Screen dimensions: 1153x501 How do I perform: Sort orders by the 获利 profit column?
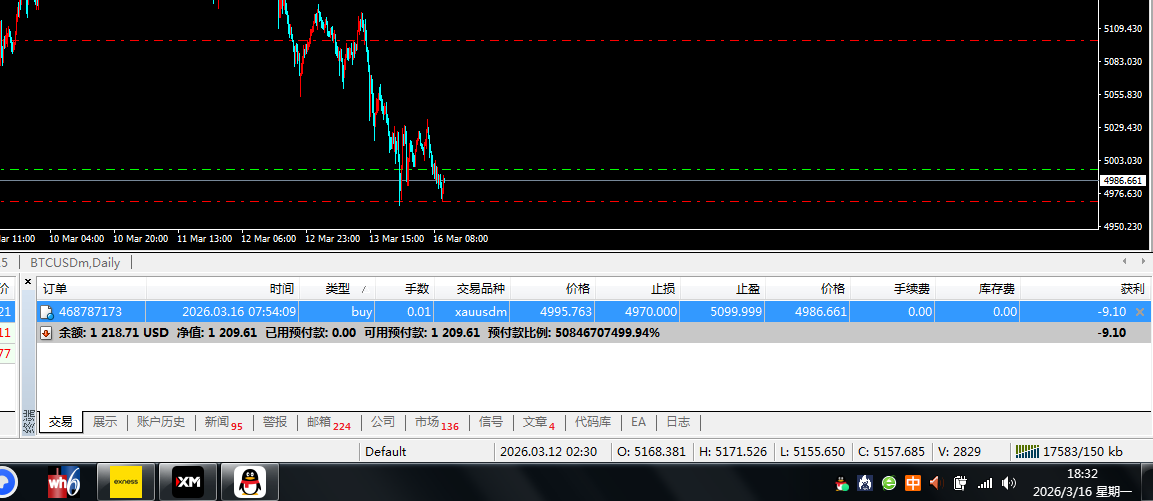[1131, 288]
